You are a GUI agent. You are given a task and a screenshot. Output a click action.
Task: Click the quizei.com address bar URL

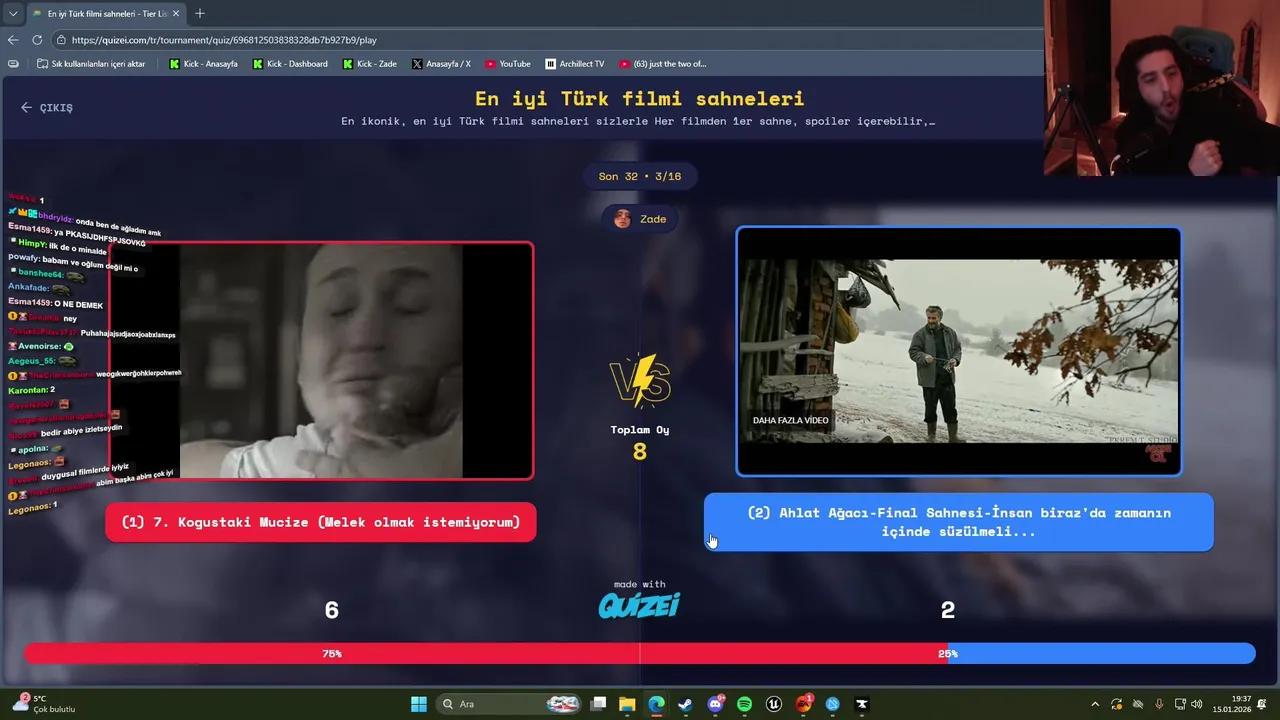pos(224,40)
